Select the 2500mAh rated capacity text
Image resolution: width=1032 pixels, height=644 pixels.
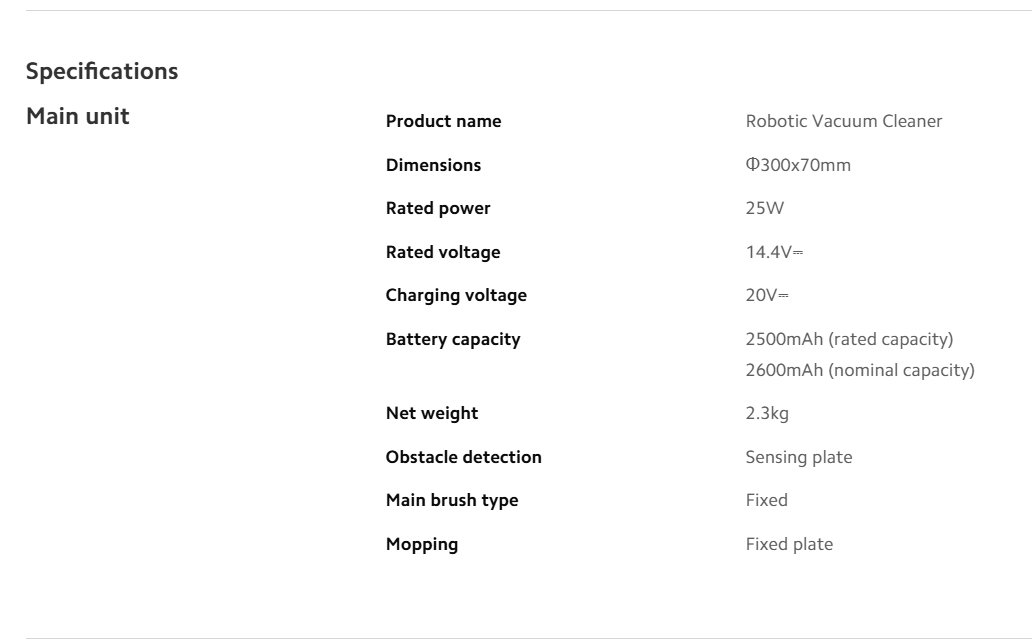(849, 340)
